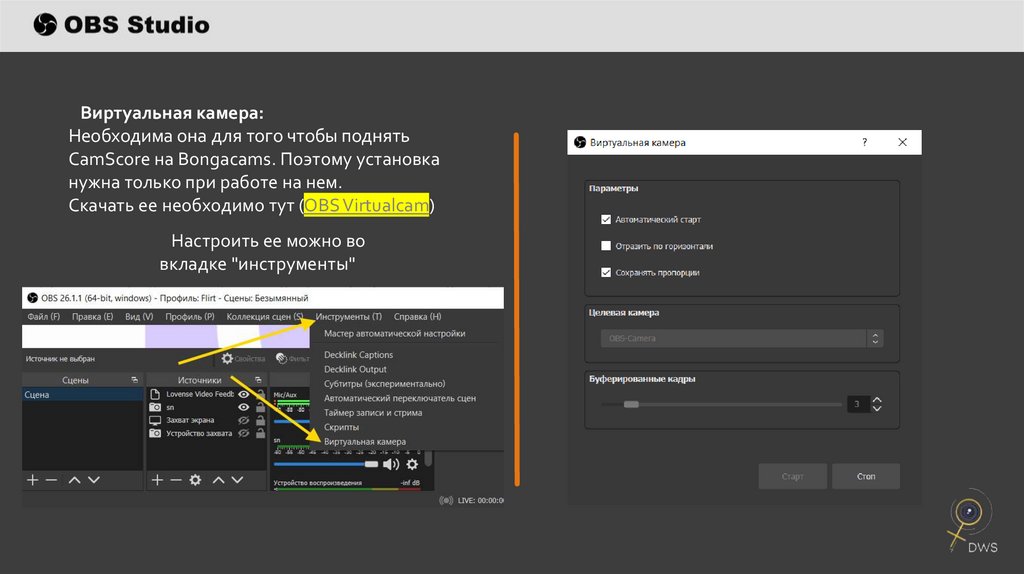Move the scene up with the Сцены up arrow

(74, 480)
